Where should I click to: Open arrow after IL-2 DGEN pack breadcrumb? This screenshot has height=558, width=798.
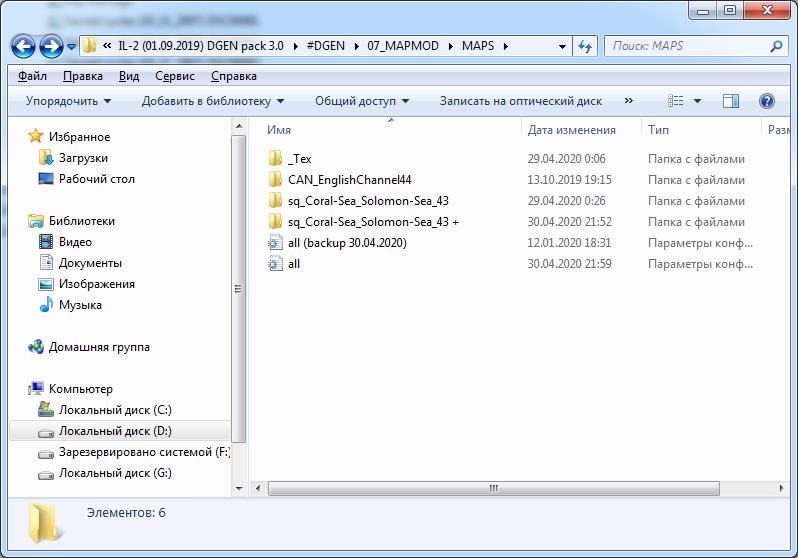(x=295, y=46)
